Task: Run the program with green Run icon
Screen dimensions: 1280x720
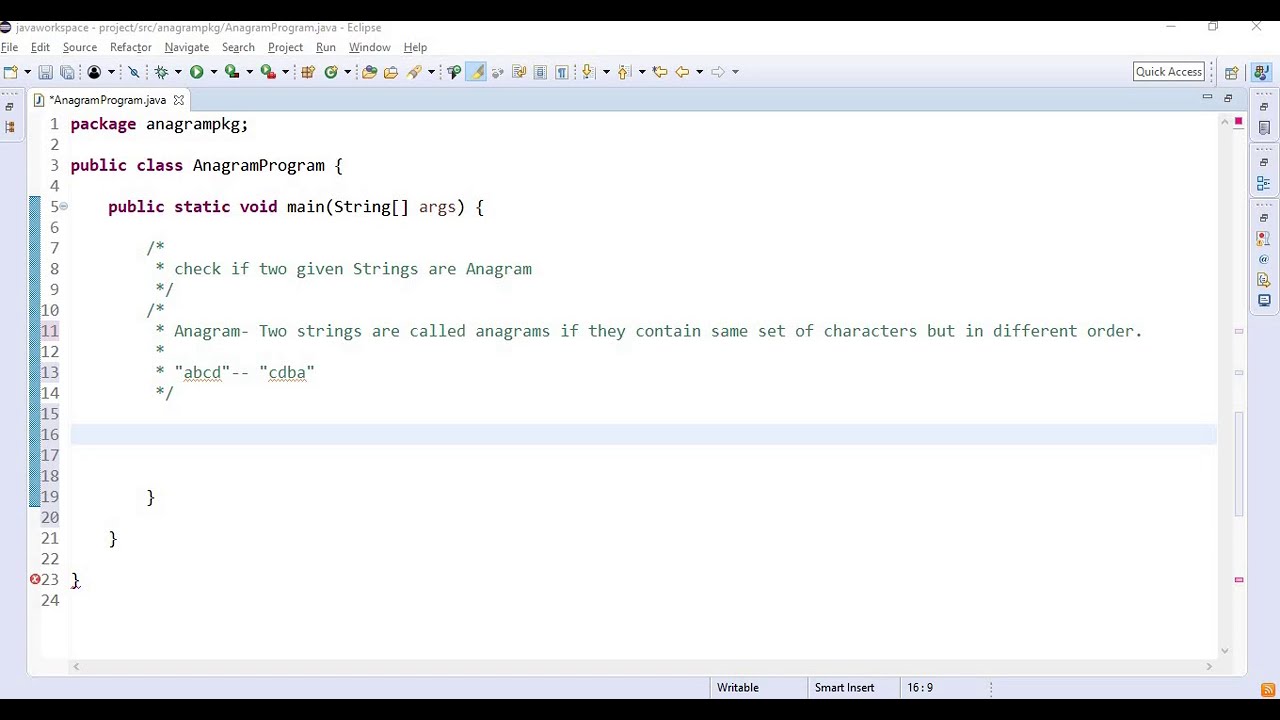Action: coord(197,72)
